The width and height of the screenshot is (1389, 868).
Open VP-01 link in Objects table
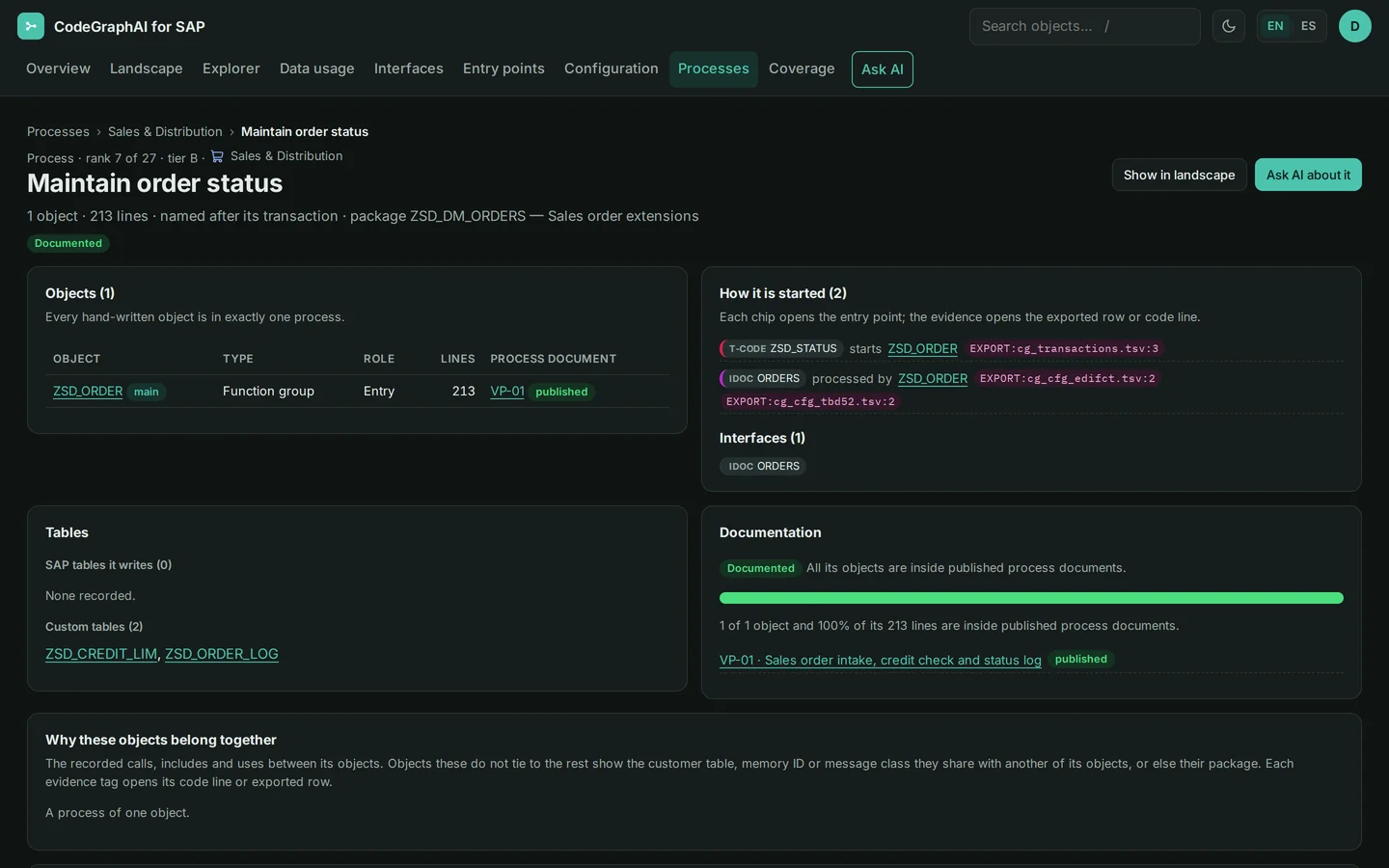pyautogui.click(x=507, y=391)
